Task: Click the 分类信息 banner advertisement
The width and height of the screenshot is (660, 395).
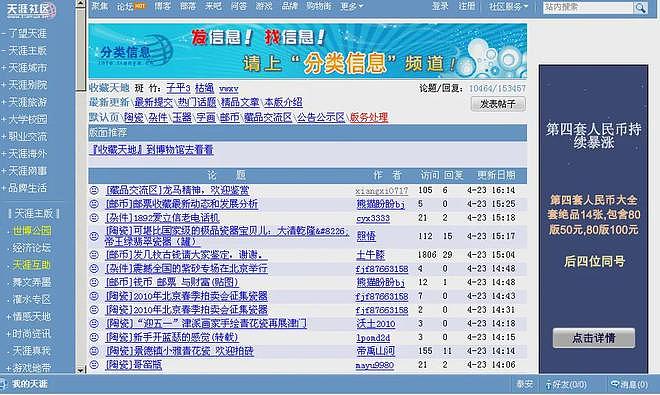Action: point(307,51)
